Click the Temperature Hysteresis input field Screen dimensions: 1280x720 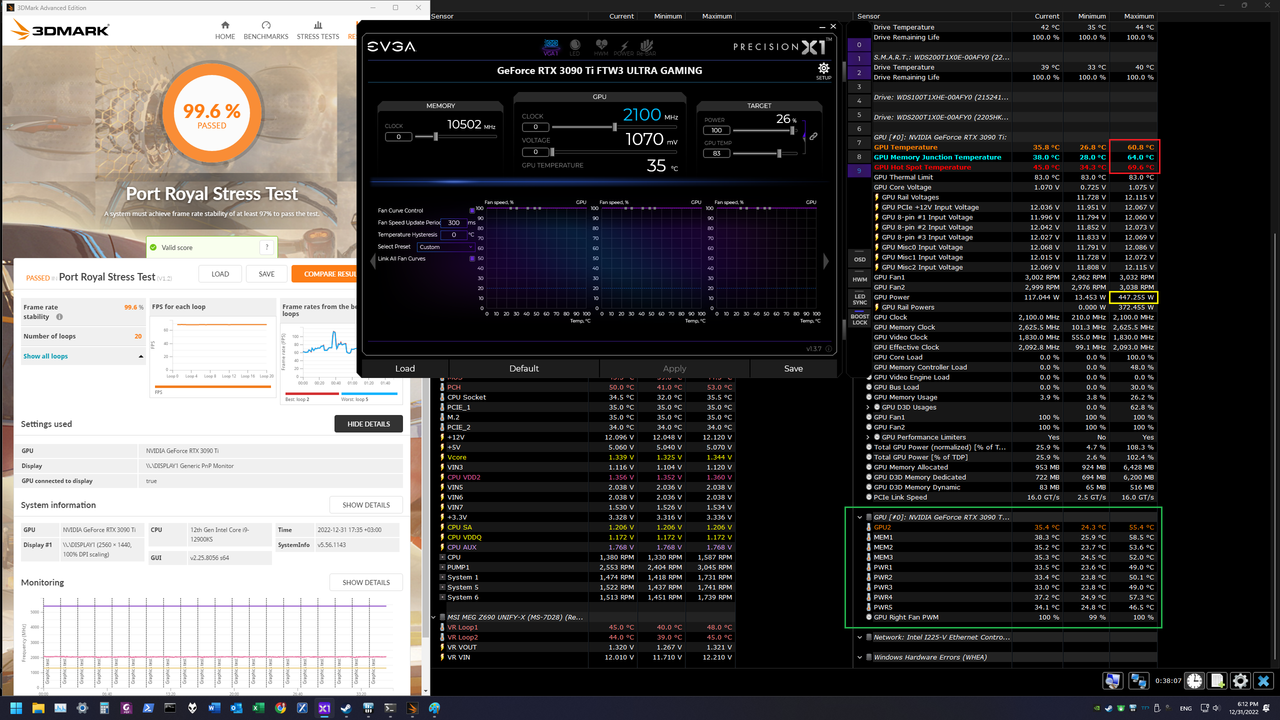pyautogui.click(x=454, y=235)
